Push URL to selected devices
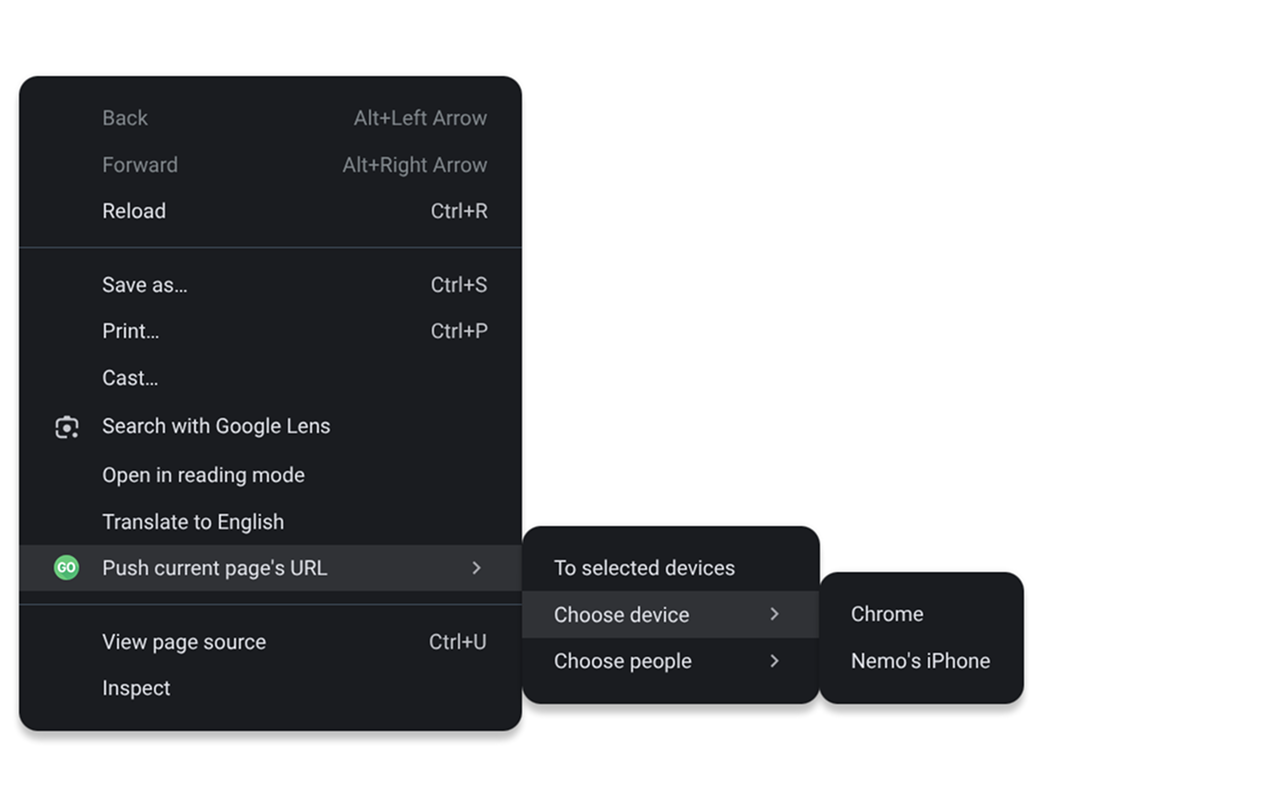This screenshot has height=800, width=1280. coord(645,567)
